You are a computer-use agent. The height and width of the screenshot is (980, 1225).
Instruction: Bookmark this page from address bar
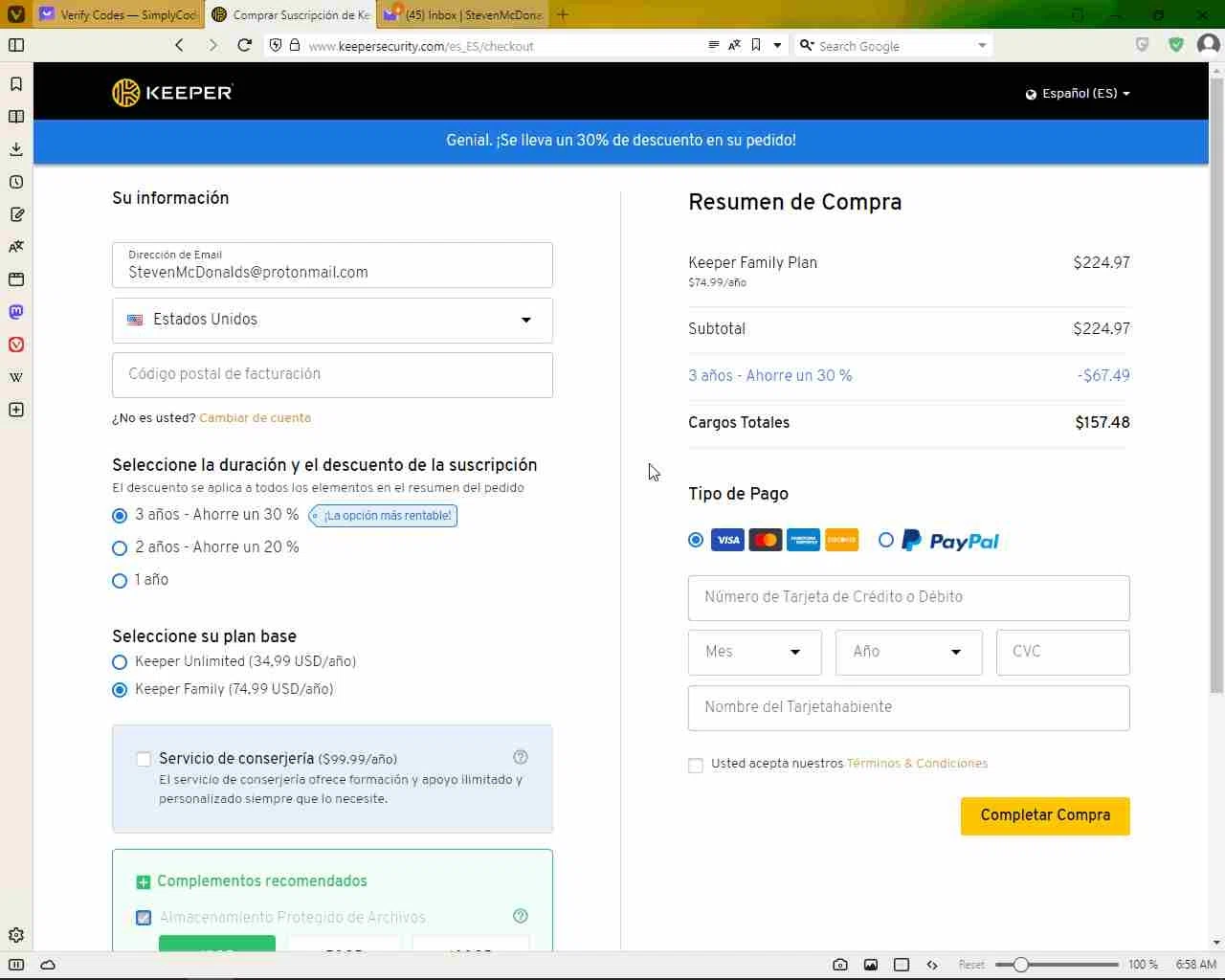tap(756, 45)
